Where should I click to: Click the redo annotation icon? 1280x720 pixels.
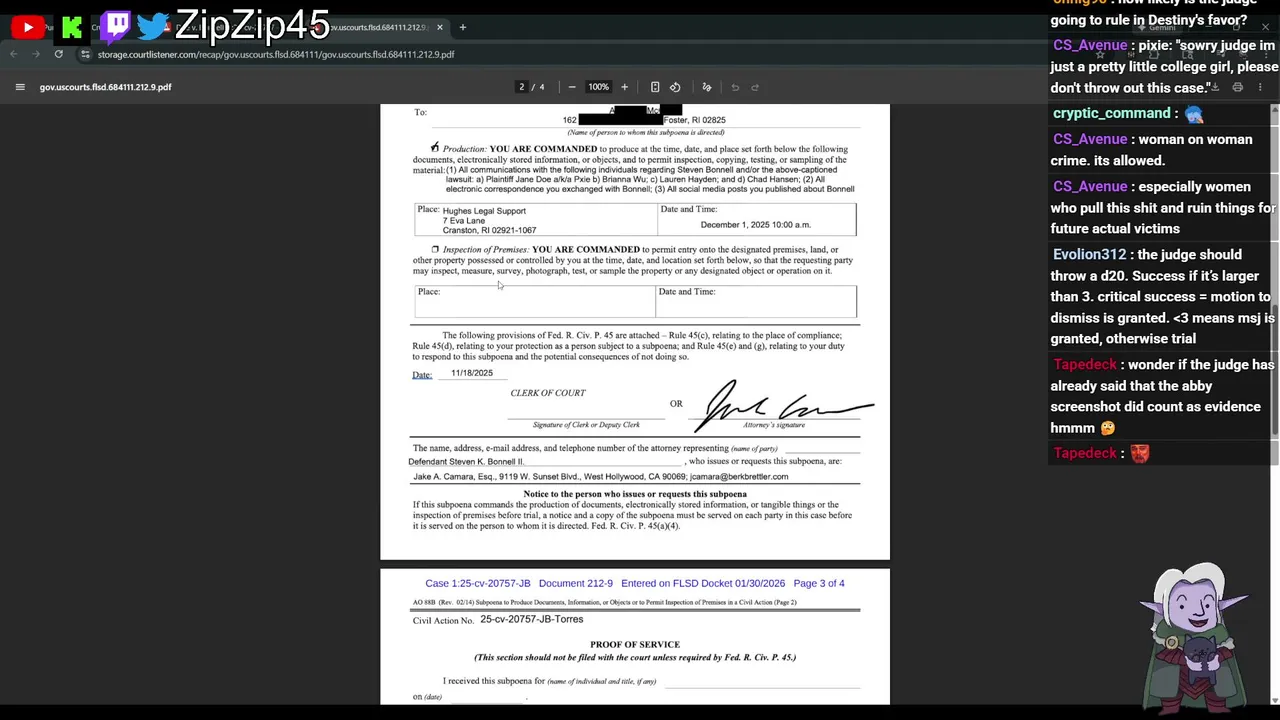pyautogui.click(x=755, y=87)
